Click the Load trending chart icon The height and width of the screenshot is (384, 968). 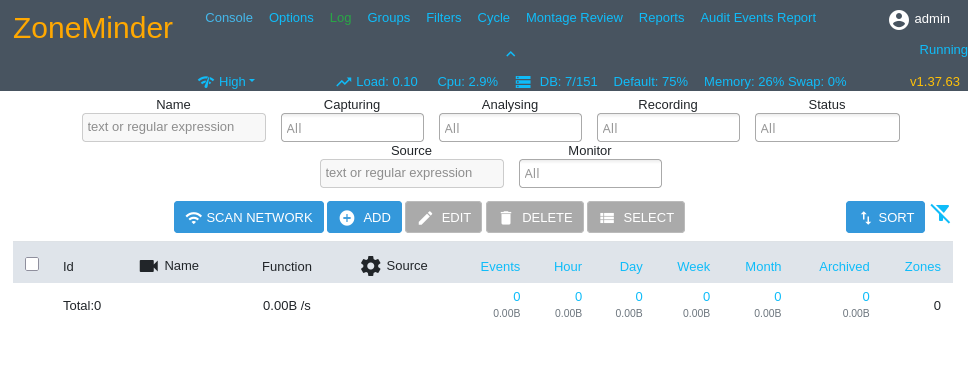pos(344,81)
